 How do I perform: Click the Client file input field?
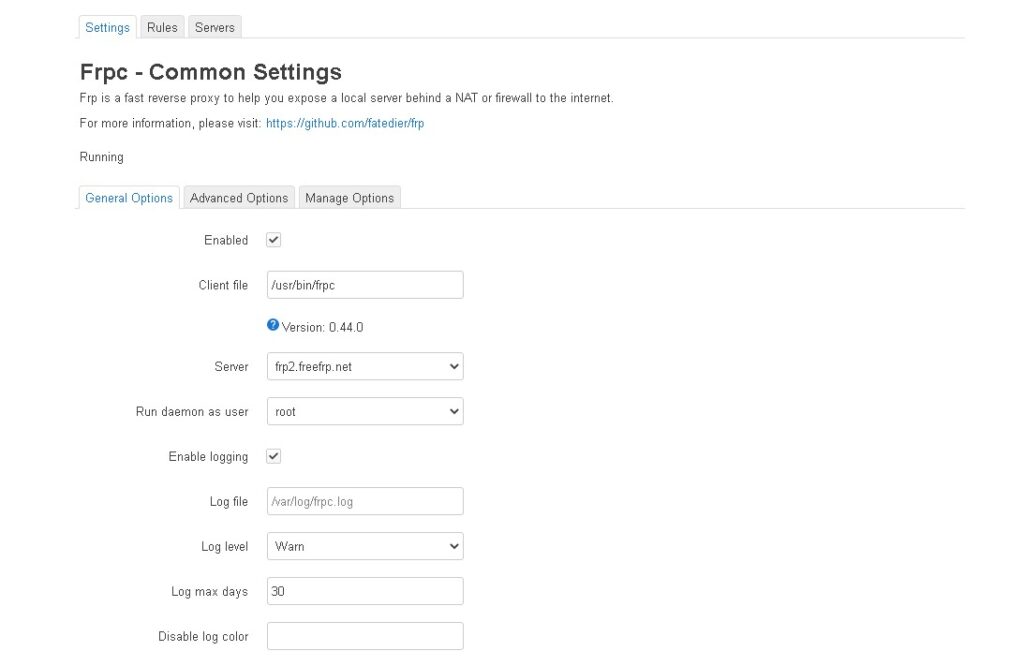[365, 285]
